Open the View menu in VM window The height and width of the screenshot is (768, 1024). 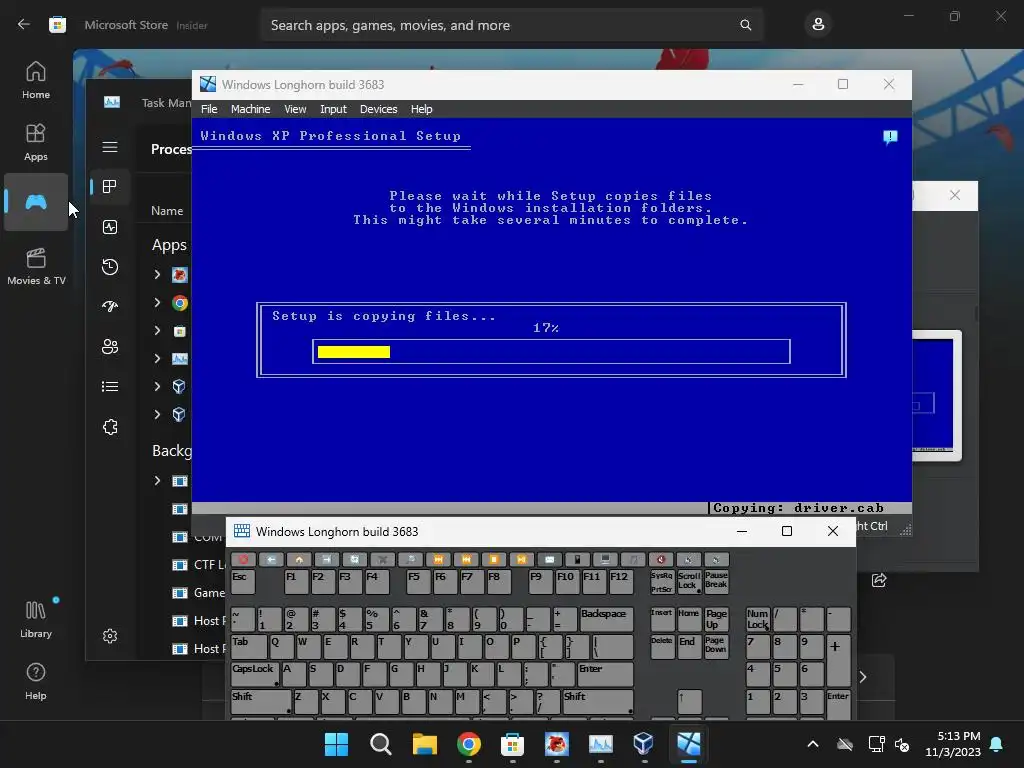[x=295, y=109]
